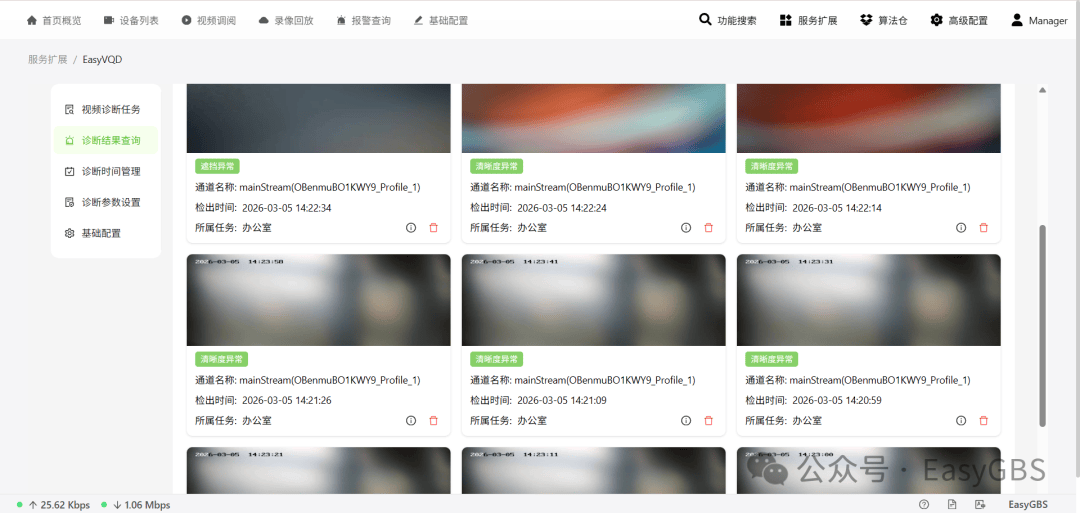Click the 遮挡异常 tag on the 14:22:34 card

click(217, 166)
